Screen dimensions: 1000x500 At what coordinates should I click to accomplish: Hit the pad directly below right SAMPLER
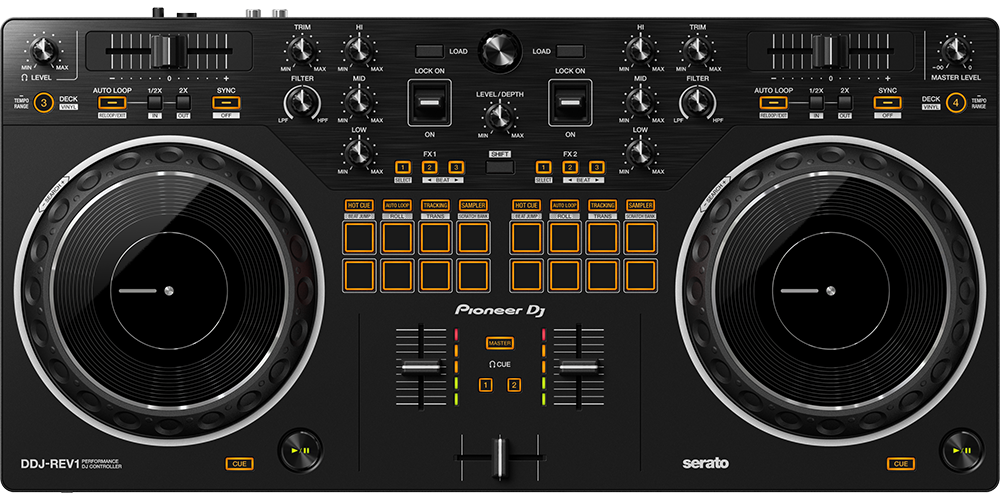(641, 238)
